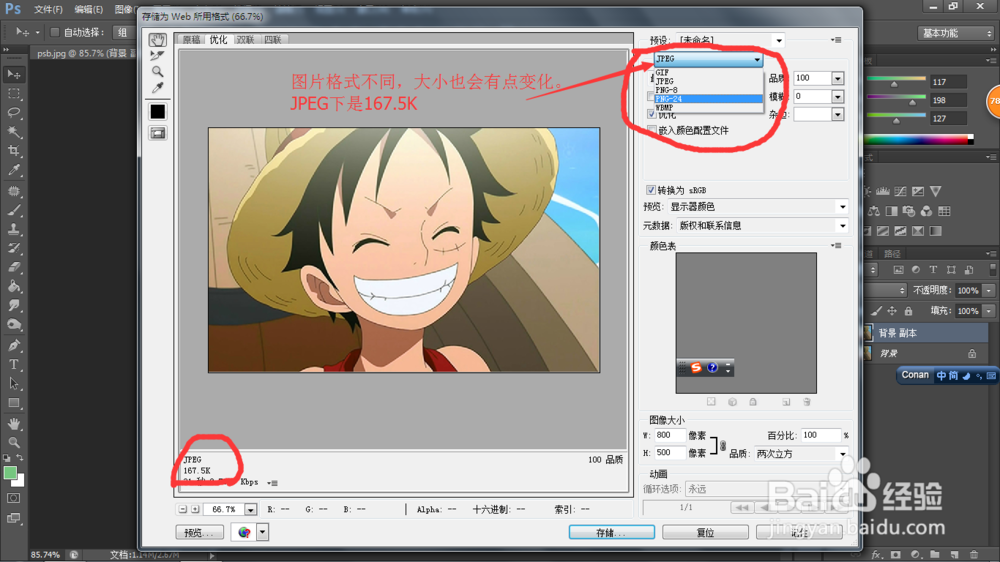The image size is (1000, 562).
Task: Click the Vibrance triangle adjustment icon
Action: (935, 191)
